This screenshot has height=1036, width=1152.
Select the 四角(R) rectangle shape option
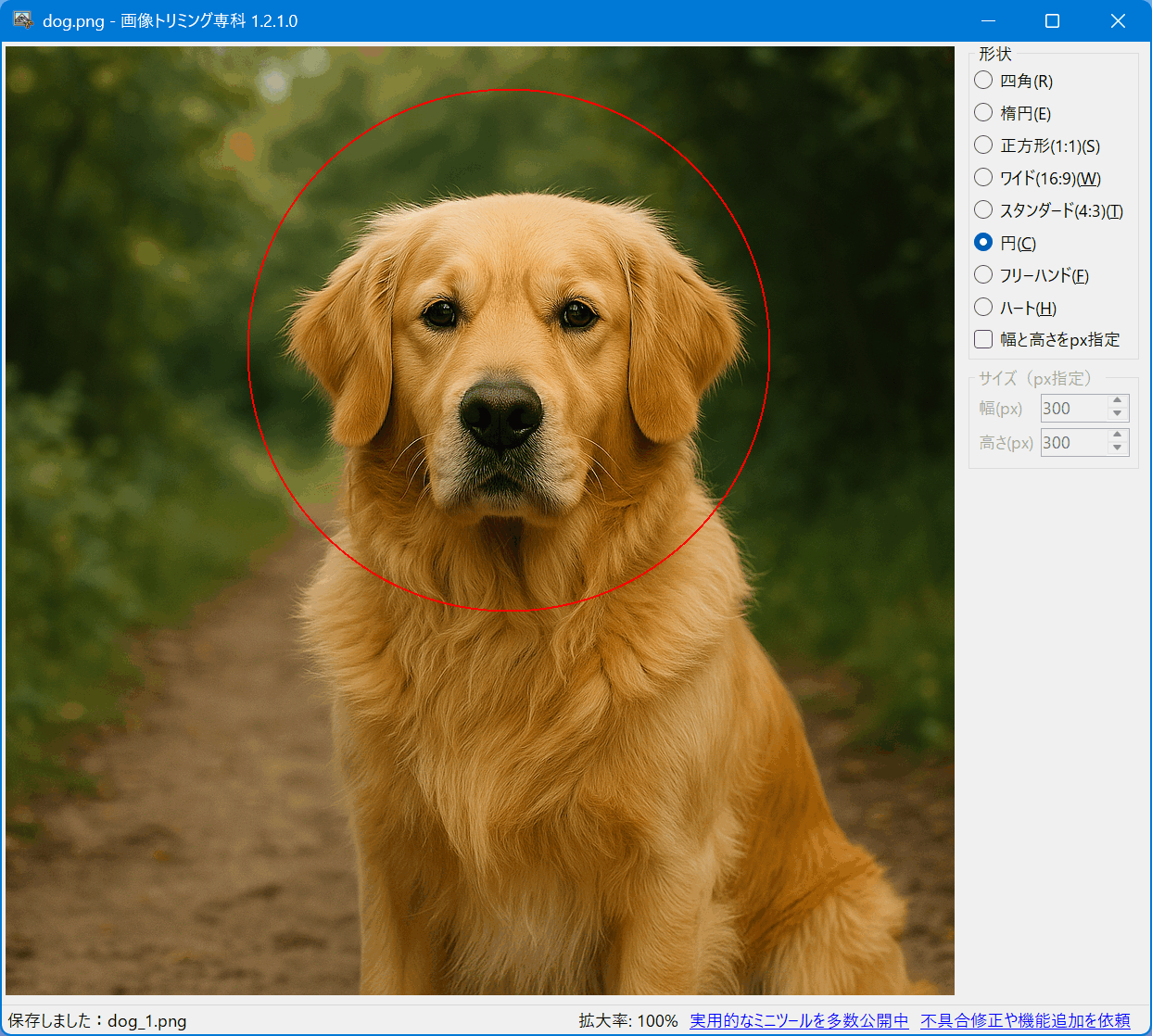click(983, 81)
